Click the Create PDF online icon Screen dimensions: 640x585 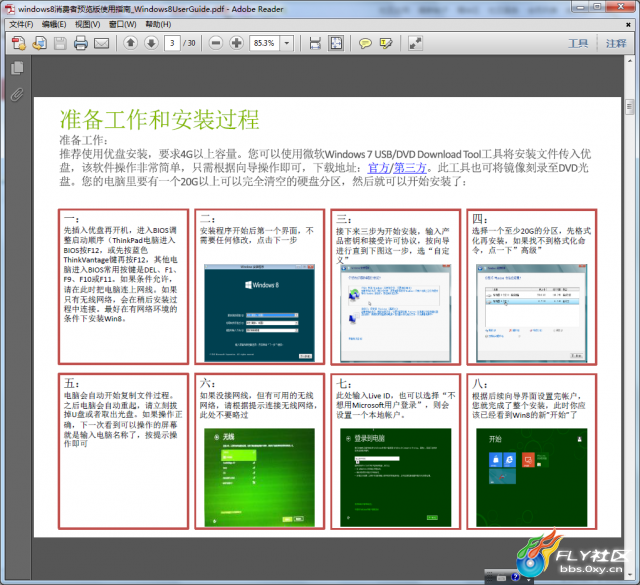(19, 43)
